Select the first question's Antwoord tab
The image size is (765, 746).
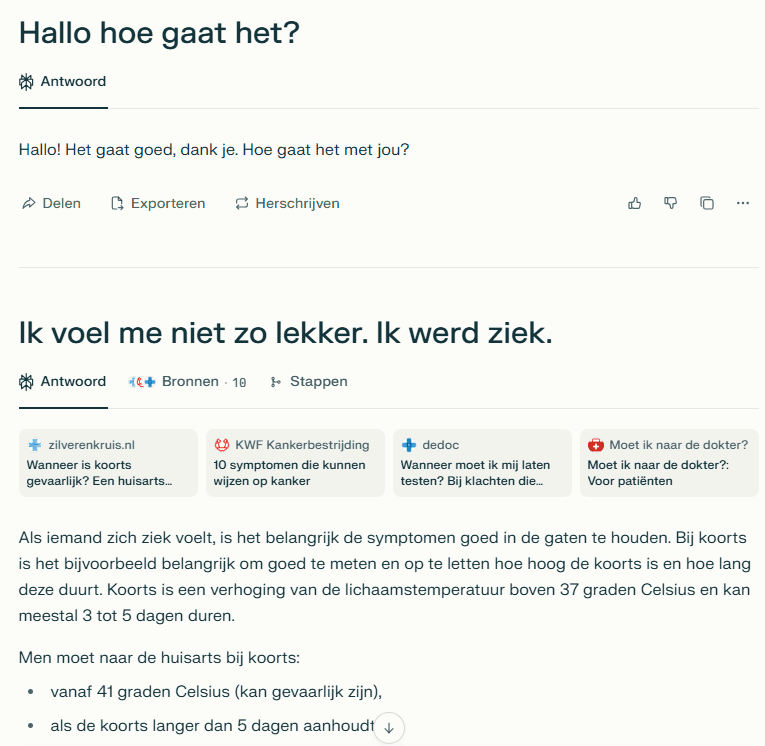63,81
